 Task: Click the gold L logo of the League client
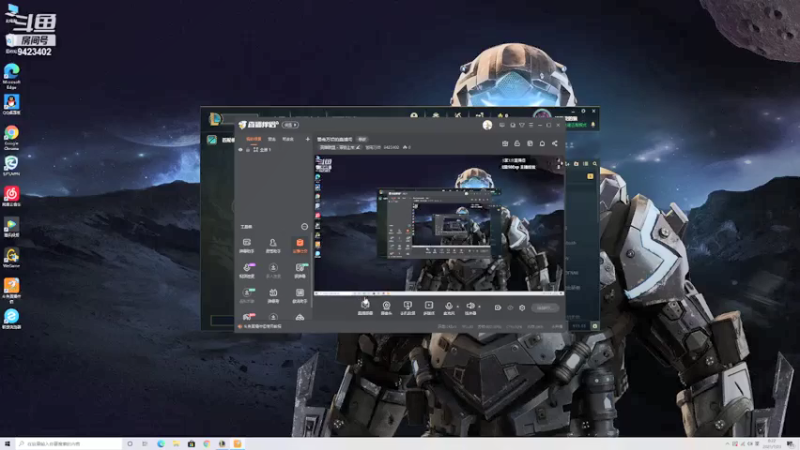[x=215, y=119]
